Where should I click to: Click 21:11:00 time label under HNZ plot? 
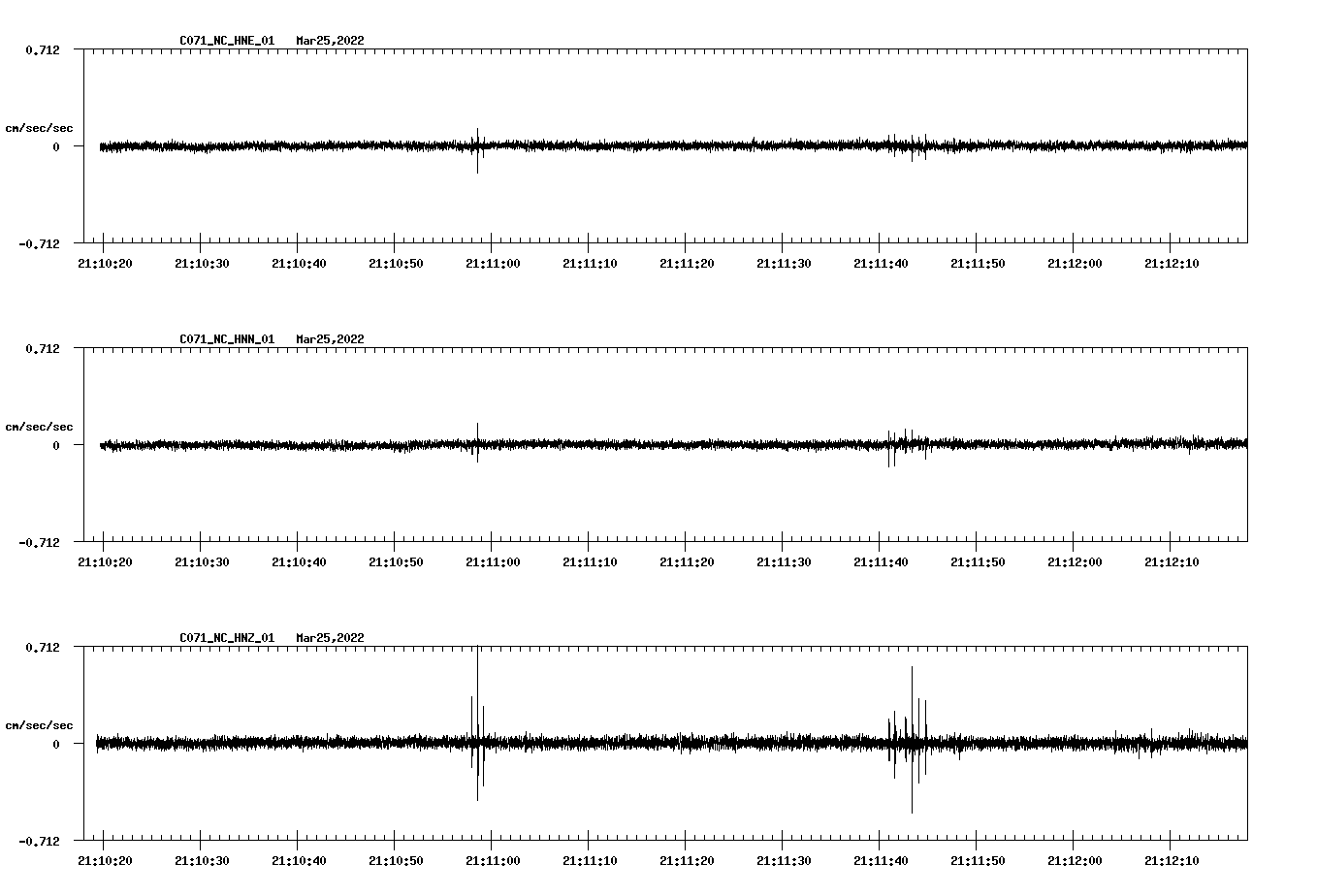[493, 861]
